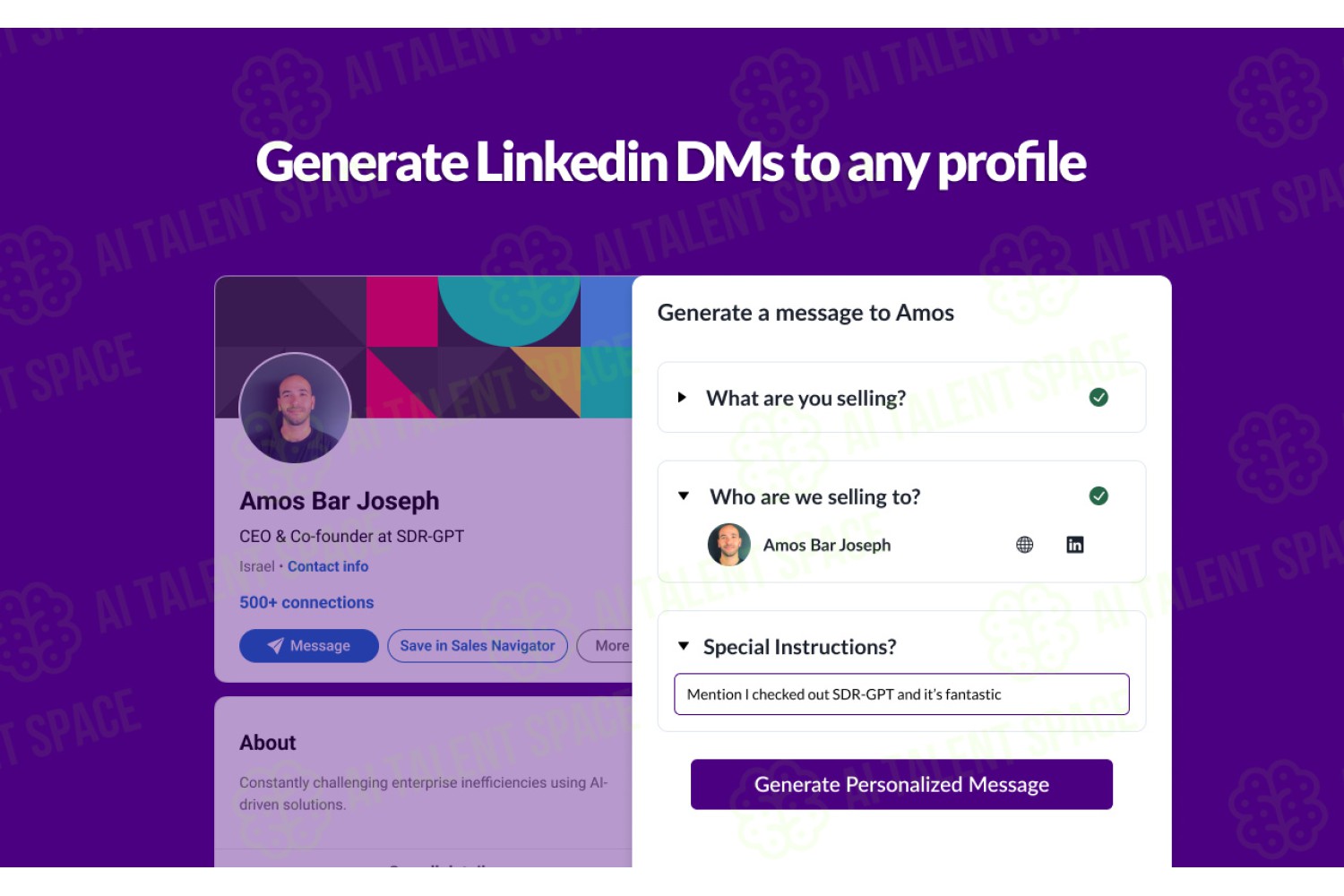The height and width of the screenshot is (896, 1344).
Task: Click Generate Personalized Message button
Action: [x=901, y=784]
